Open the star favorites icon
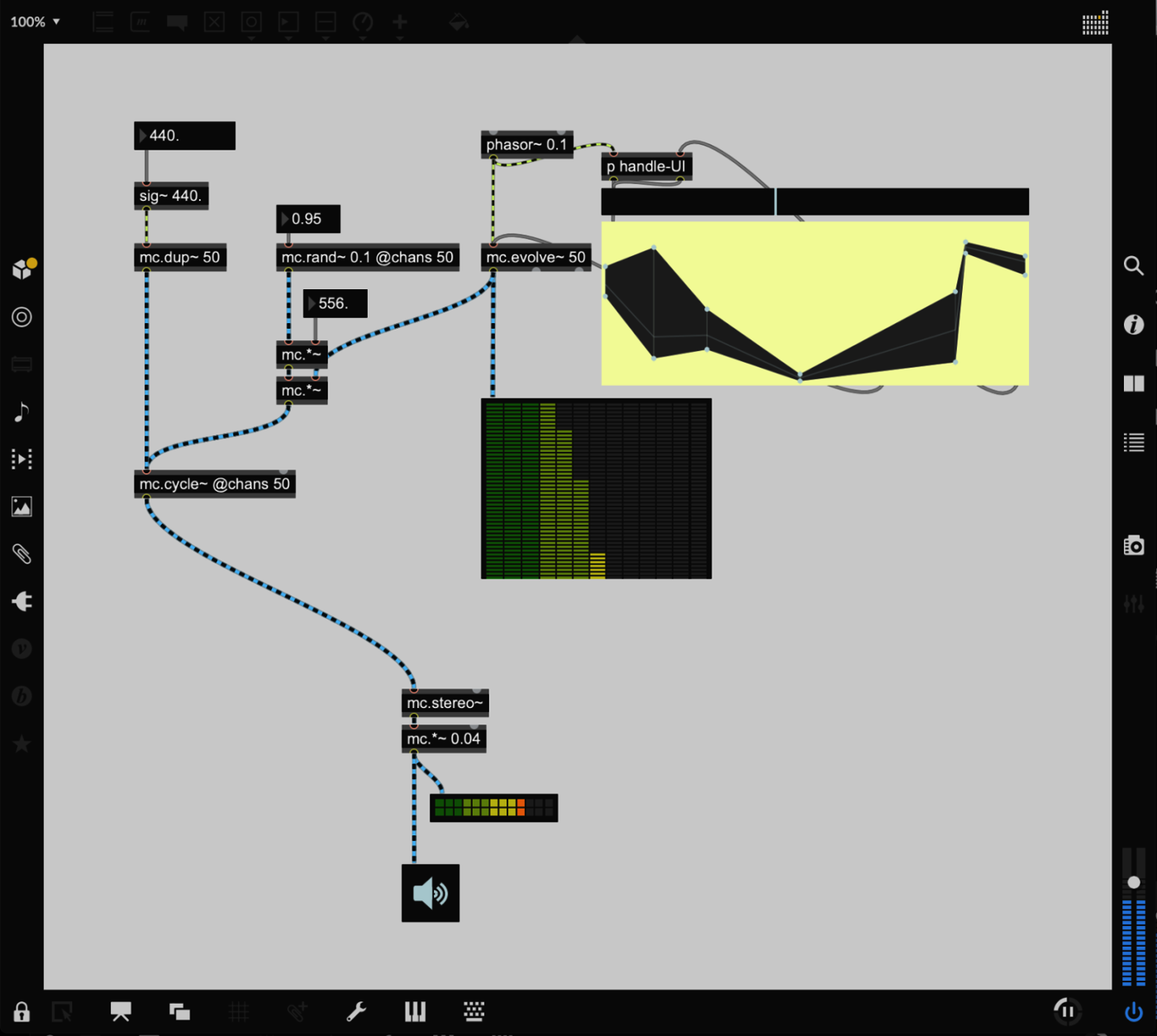The image size is (1157, 1036). 21,744
